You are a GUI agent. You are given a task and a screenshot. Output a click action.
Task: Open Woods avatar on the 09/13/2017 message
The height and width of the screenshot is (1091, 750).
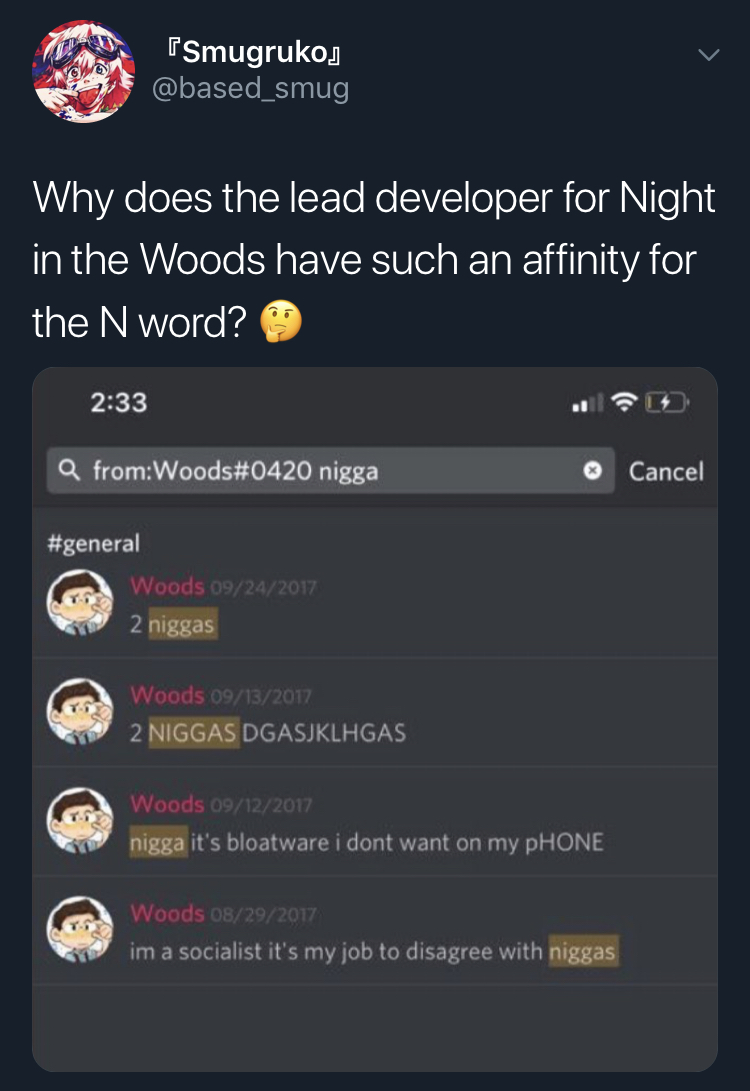pyautogui.click(x=80, y=711)
